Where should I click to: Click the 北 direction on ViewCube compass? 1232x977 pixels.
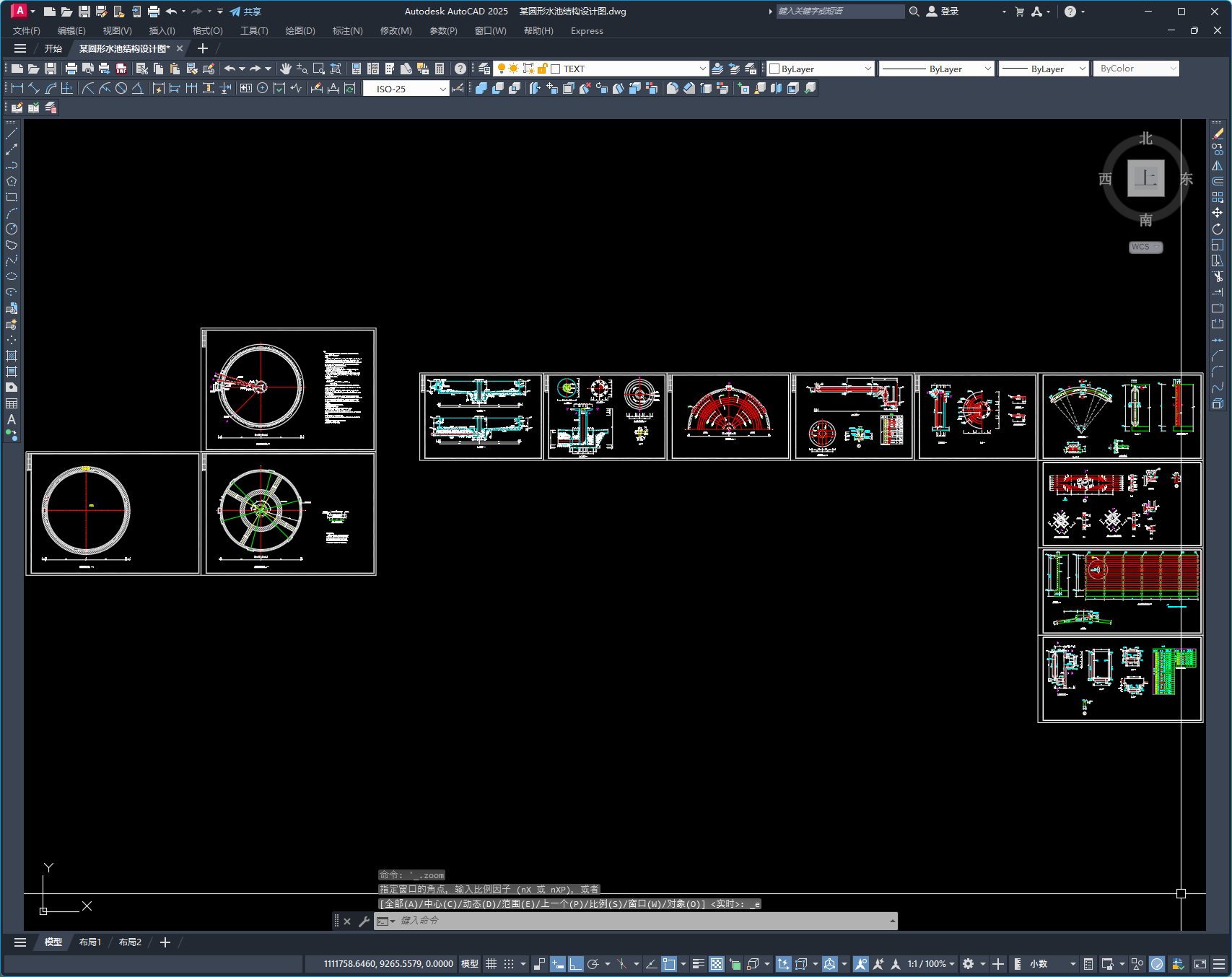pos(1146,139)
